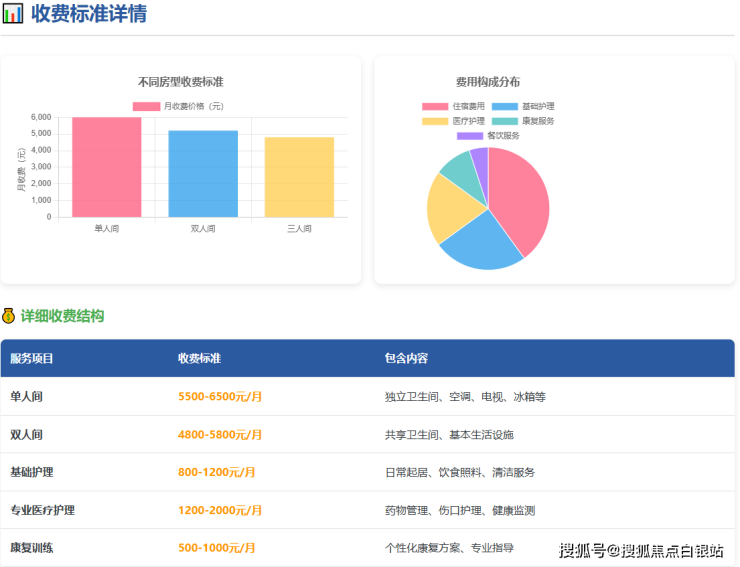Click the bar chart icon beside 收费标准详情
Screen dimensions: 740x567
[x=13, y=14]
